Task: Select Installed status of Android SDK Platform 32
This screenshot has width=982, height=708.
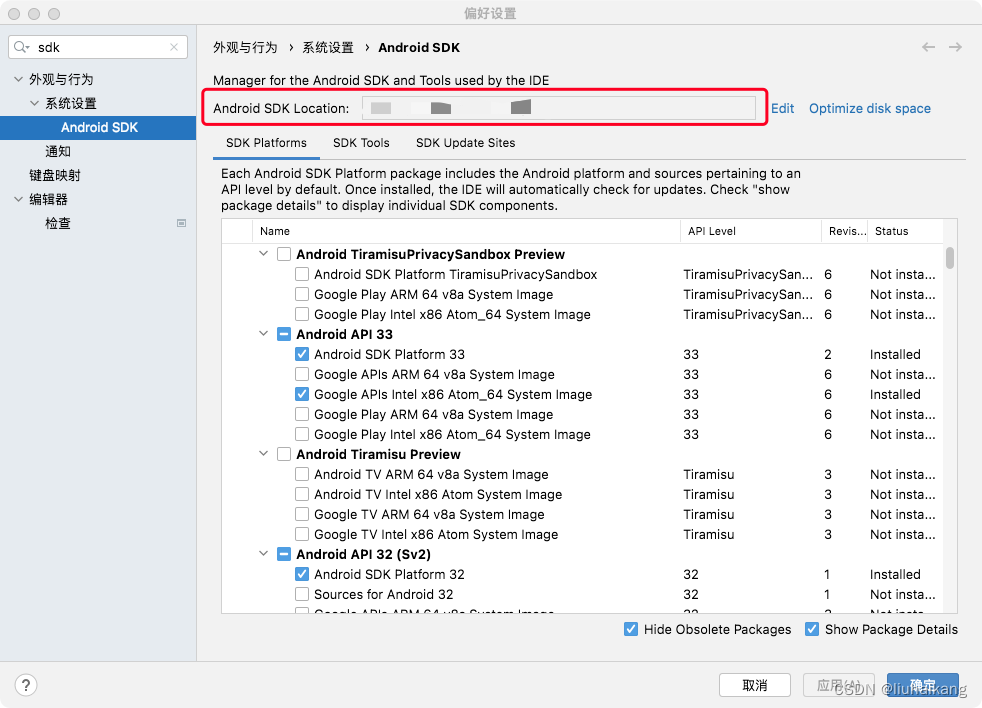Action: (895, 574)
